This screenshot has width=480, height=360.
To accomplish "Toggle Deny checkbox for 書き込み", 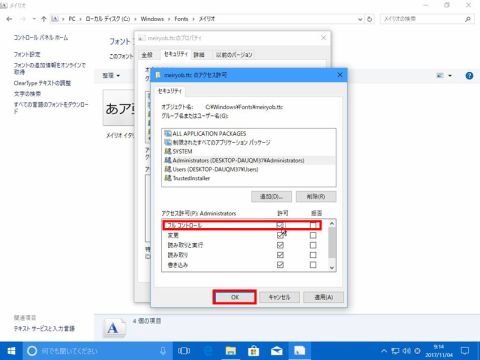I will point(313,265).
